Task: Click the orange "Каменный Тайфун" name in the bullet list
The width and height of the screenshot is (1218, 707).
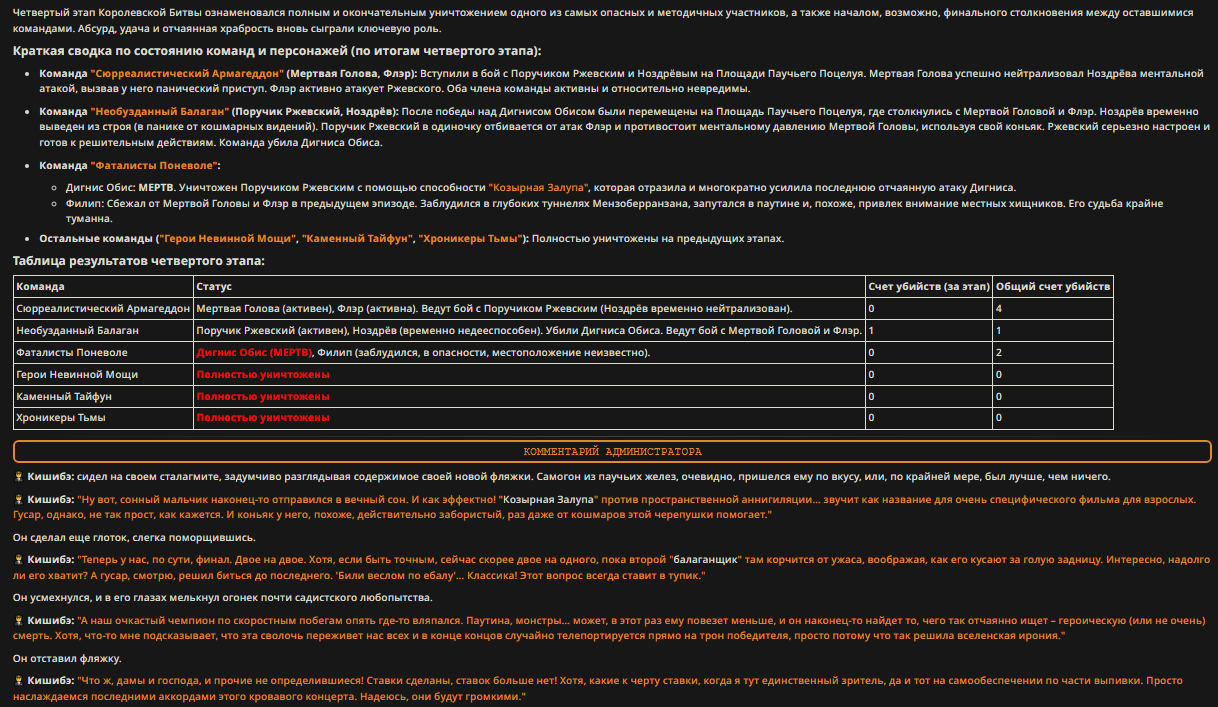Action: click(x=357, y=239)
